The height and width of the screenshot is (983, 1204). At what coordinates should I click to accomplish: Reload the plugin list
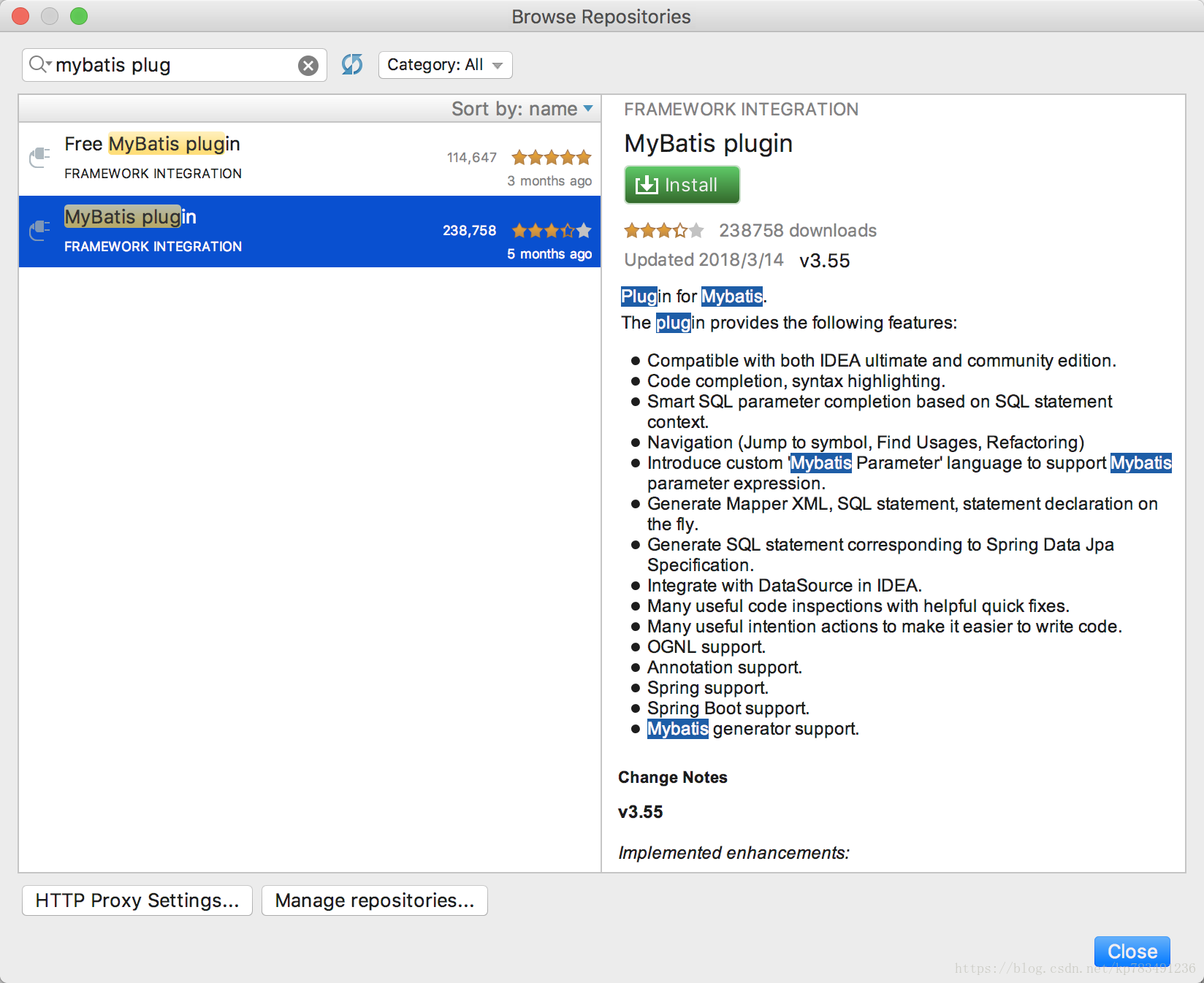(x=352, y=65)
